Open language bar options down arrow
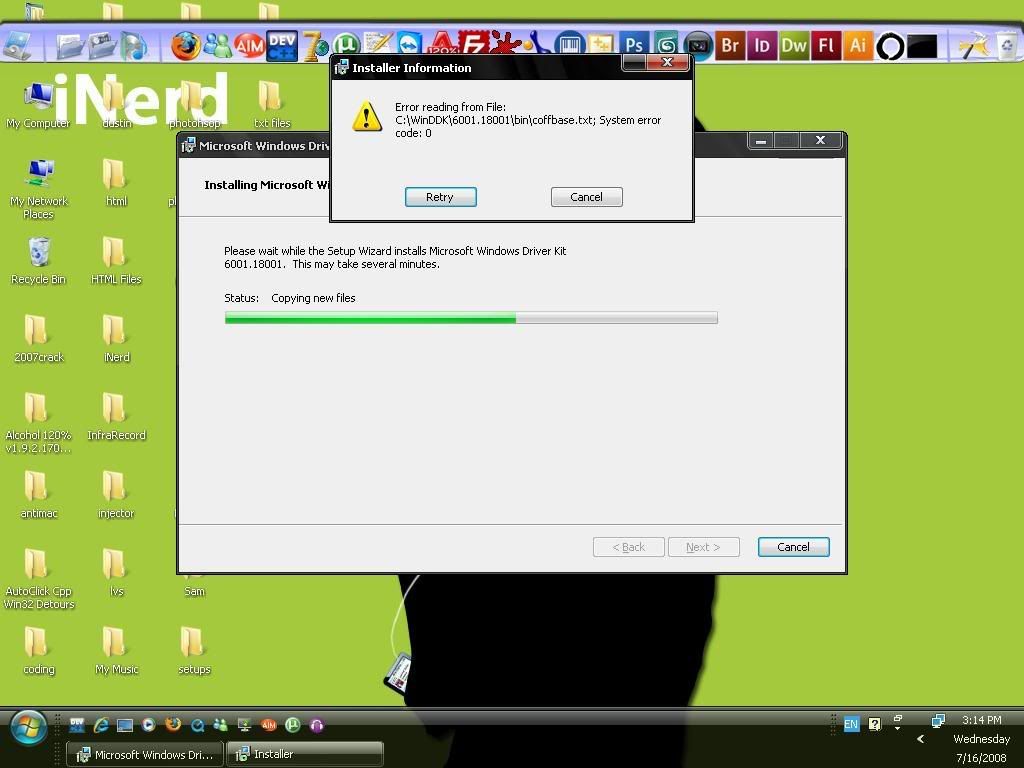 click(897, 729)
